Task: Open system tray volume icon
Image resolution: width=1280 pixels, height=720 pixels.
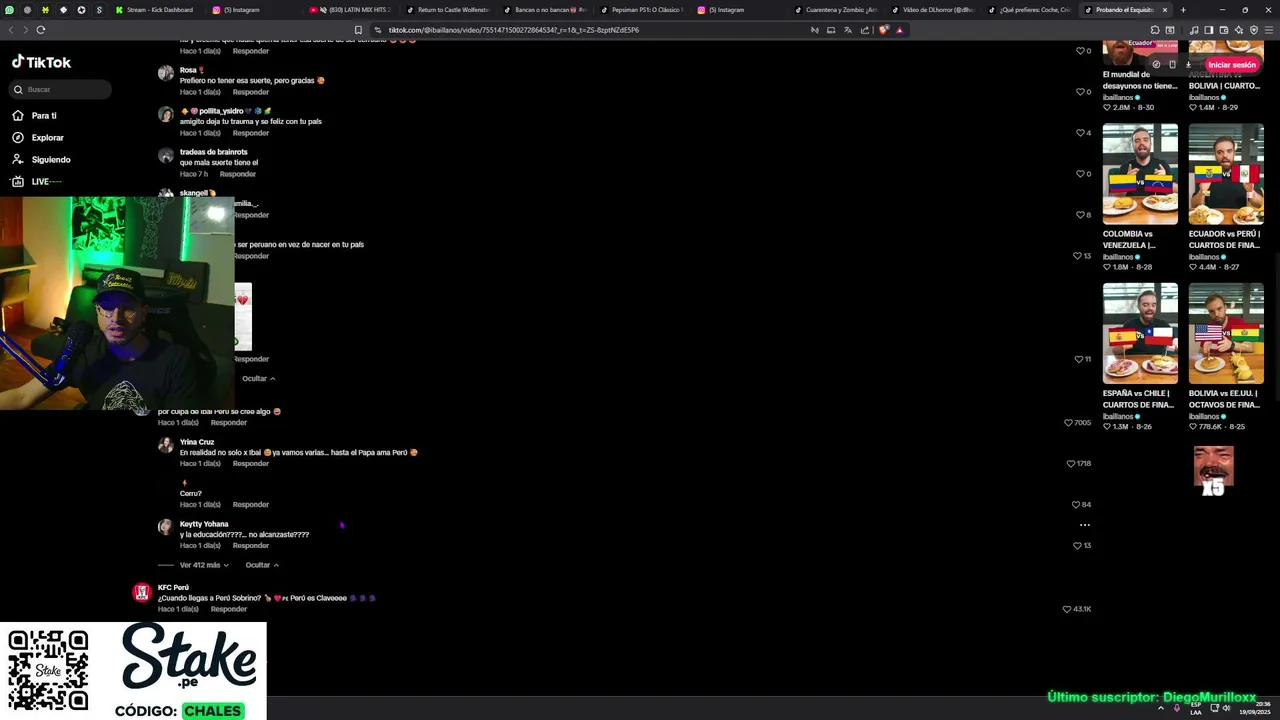Action: [x=1226, y=708]
